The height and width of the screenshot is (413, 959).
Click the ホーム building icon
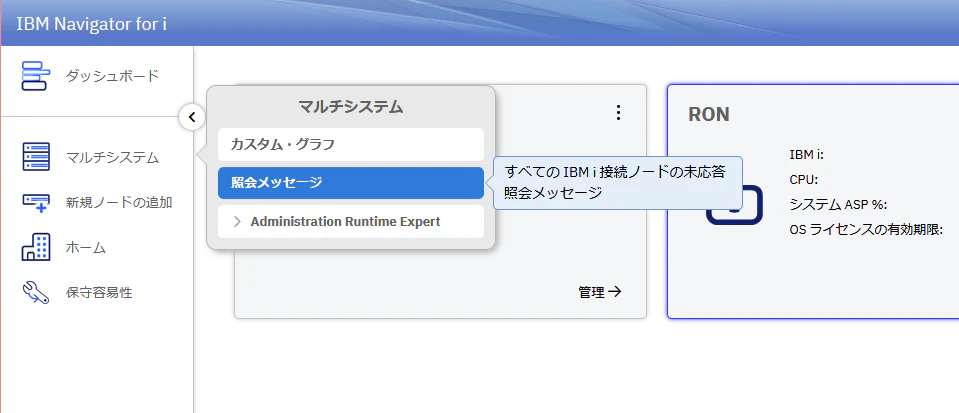[35, 247]
